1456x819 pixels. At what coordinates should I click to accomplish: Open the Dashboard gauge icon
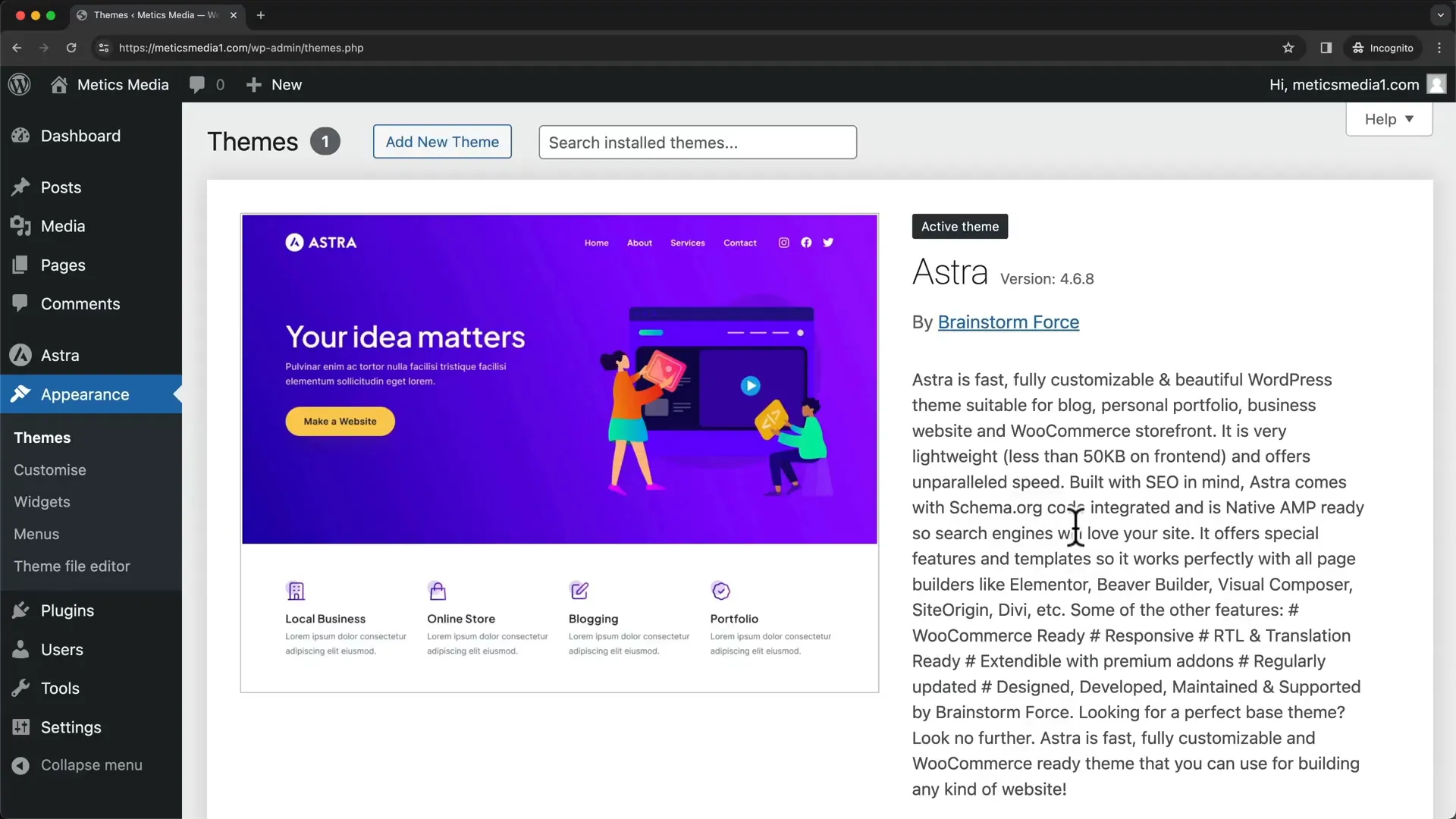[20, 136]
